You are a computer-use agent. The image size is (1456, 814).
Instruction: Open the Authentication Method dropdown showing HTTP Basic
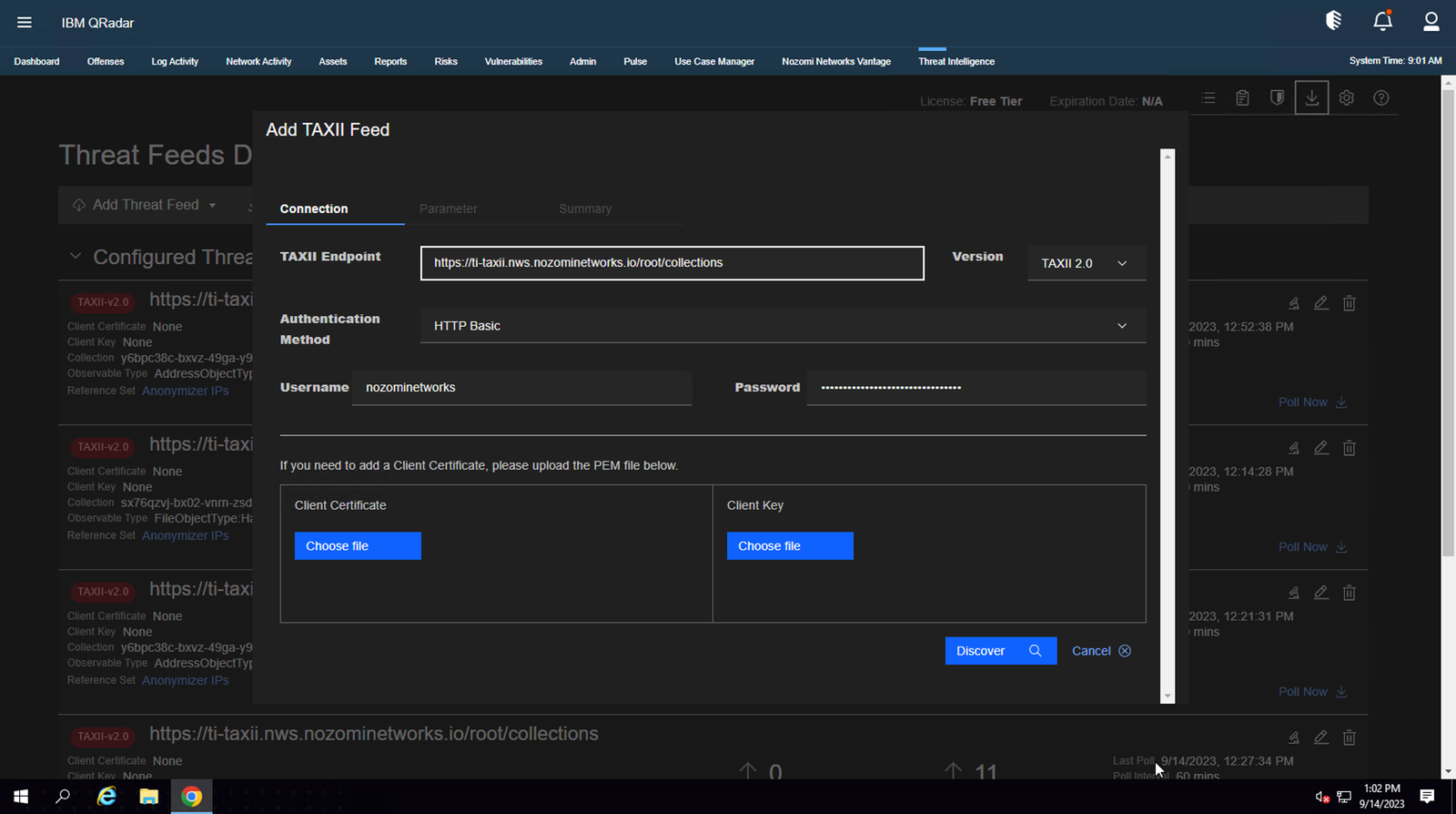click(x=783, y=326)
